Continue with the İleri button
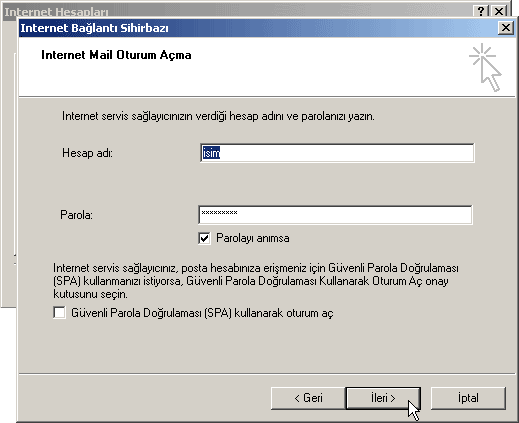Viewport: 519px width, 423px height. click(383, 398)
